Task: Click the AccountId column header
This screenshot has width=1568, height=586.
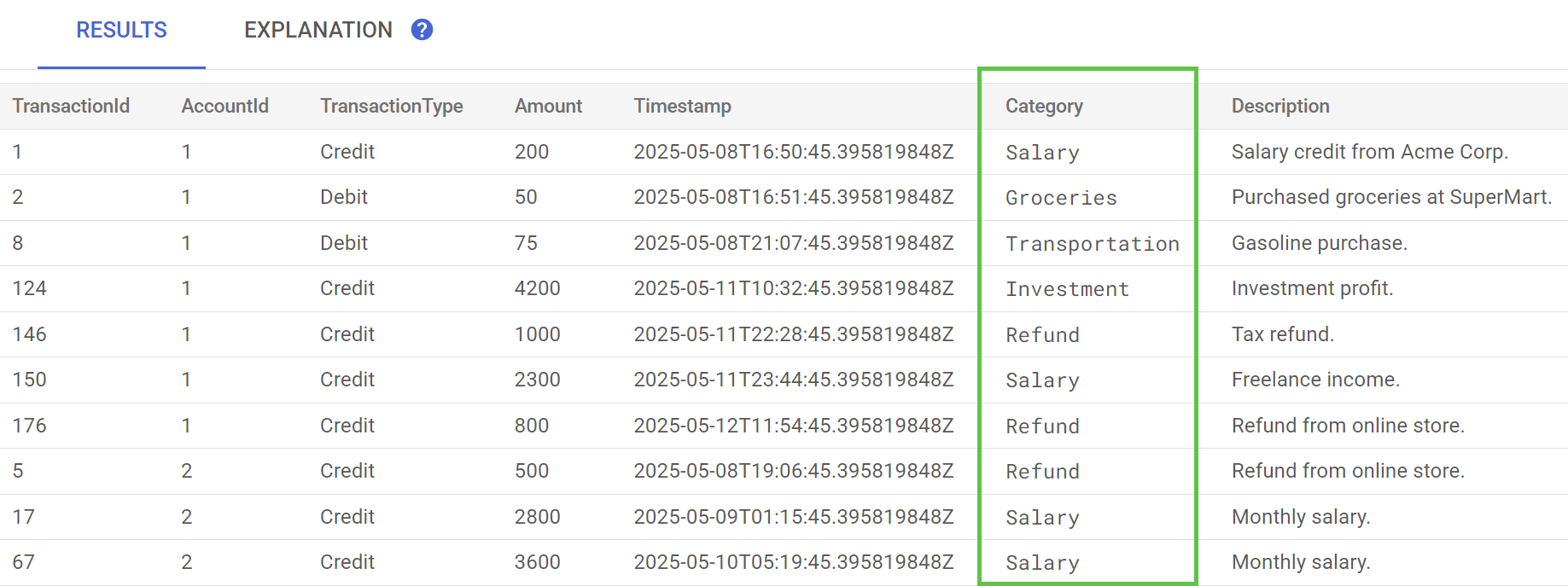Action: point(224,106)
